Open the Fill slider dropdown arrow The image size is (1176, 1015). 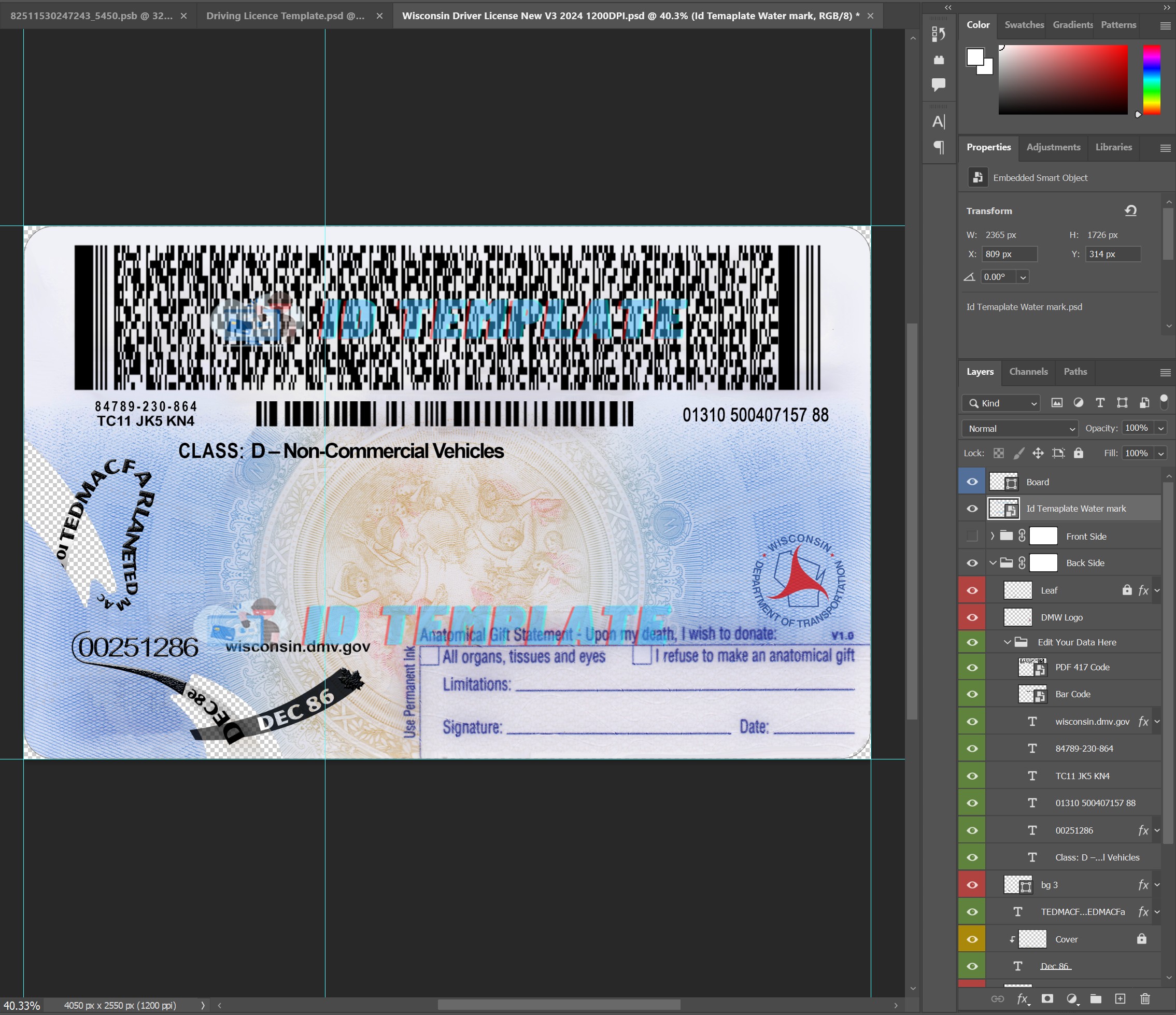tap(1160, 453)
